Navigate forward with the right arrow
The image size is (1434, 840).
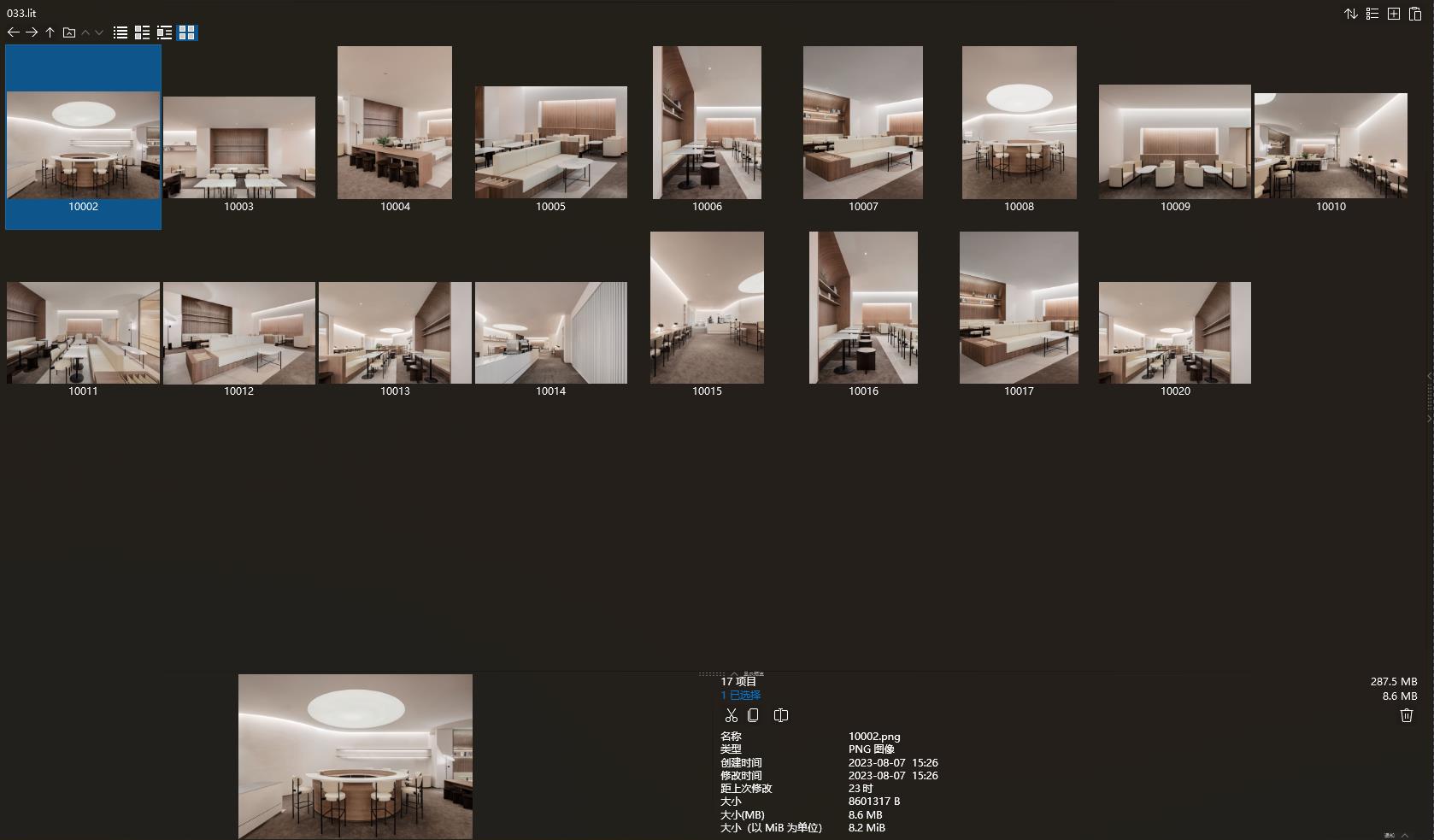pyautogui.click(x=32, y=32)
